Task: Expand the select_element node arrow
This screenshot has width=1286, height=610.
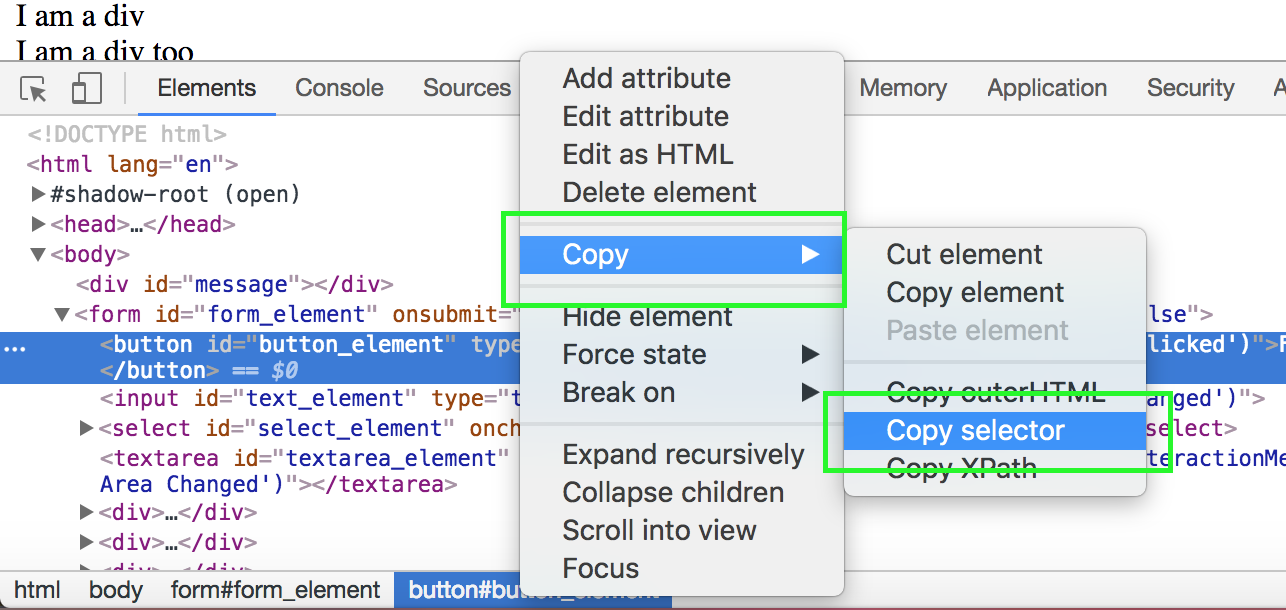Action: [87, 429]
